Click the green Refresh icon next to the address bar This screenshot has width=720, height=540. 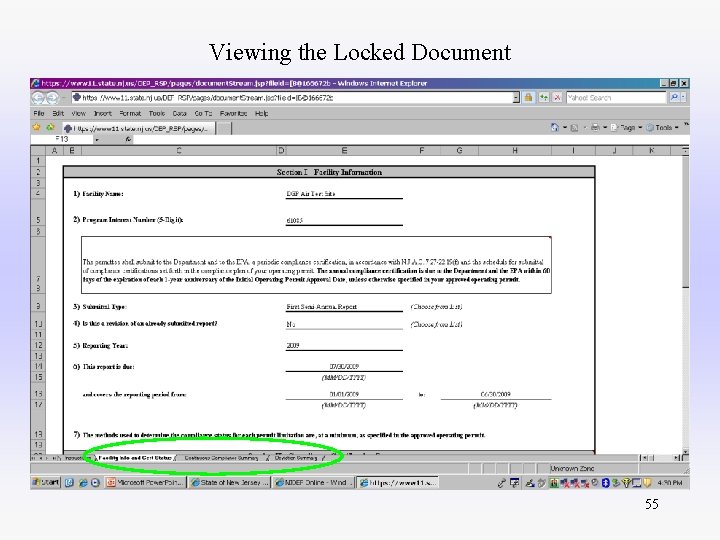pos(544,97)
